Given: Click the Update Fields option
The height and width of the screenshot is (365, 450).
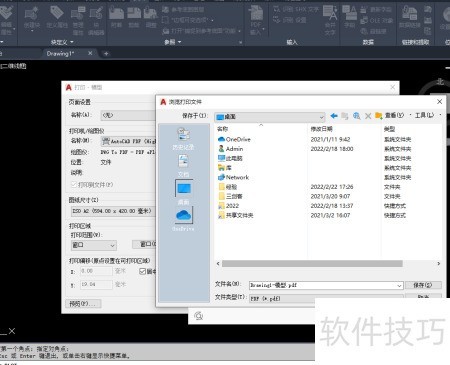Looking at the screenshot, I should click(376, 10).
